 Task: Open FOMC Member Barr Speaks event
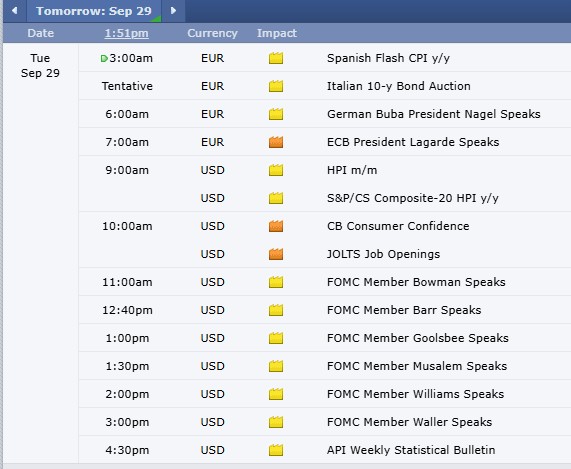pos(404,310)
